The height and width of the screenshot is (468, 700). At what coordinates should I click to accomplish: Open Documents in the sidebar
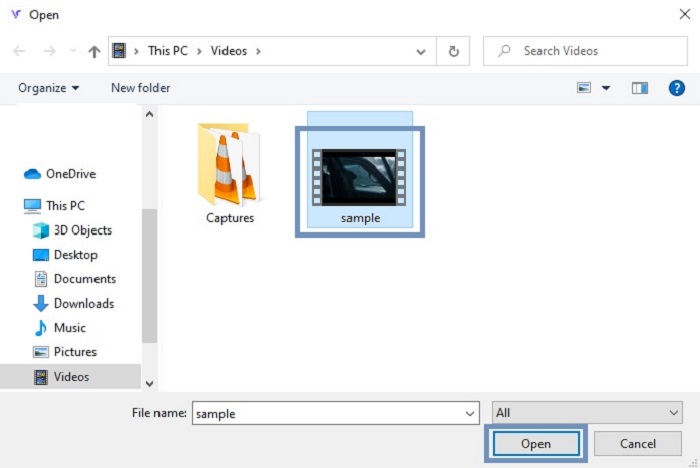[75, 279]
